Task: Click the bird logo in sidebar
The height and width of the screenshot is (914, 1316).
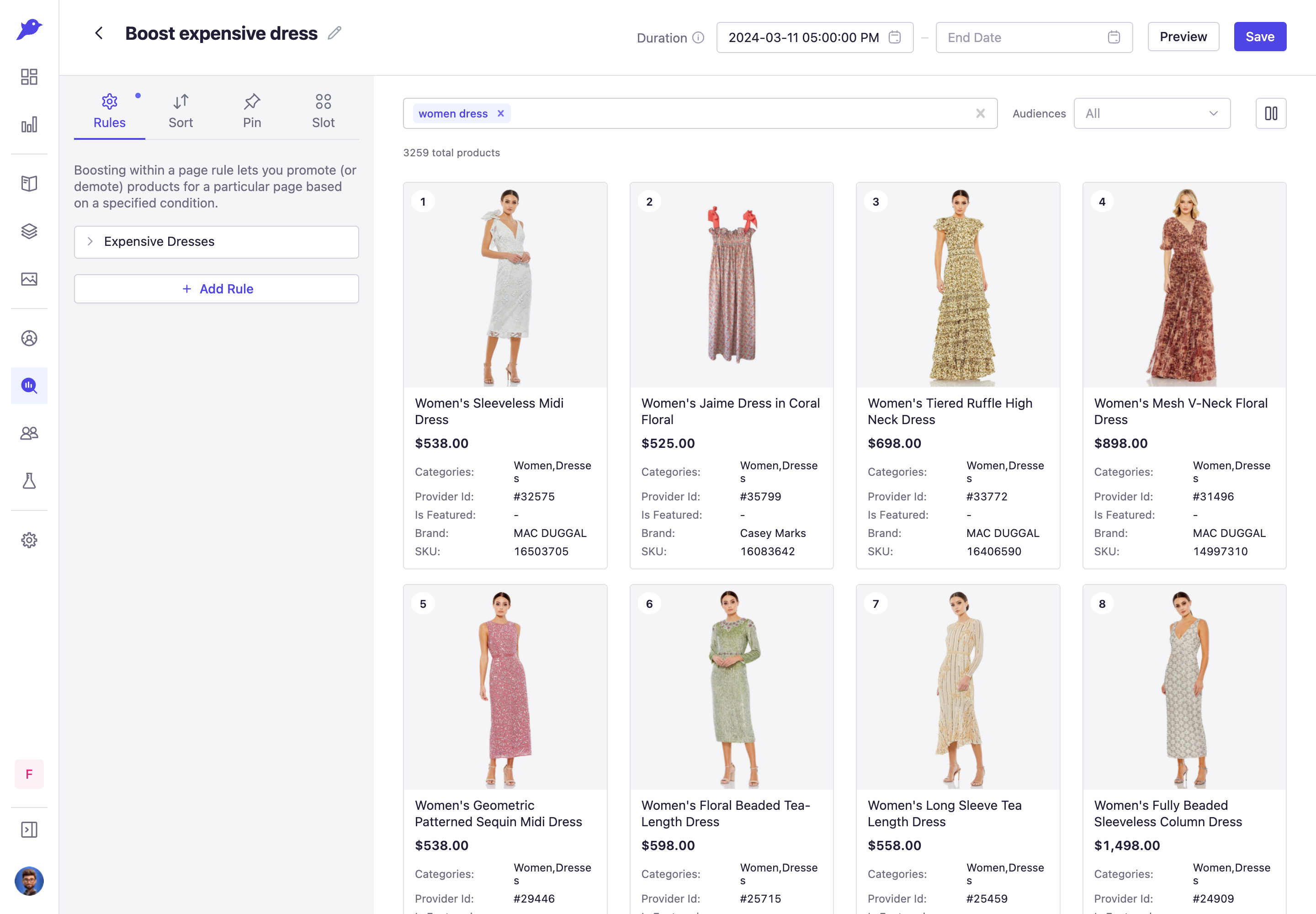Action: click(x=29, y=29)
